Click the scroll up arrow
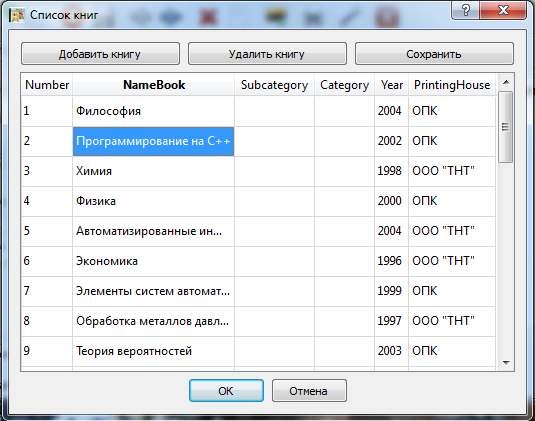 (x=506, y=82)
